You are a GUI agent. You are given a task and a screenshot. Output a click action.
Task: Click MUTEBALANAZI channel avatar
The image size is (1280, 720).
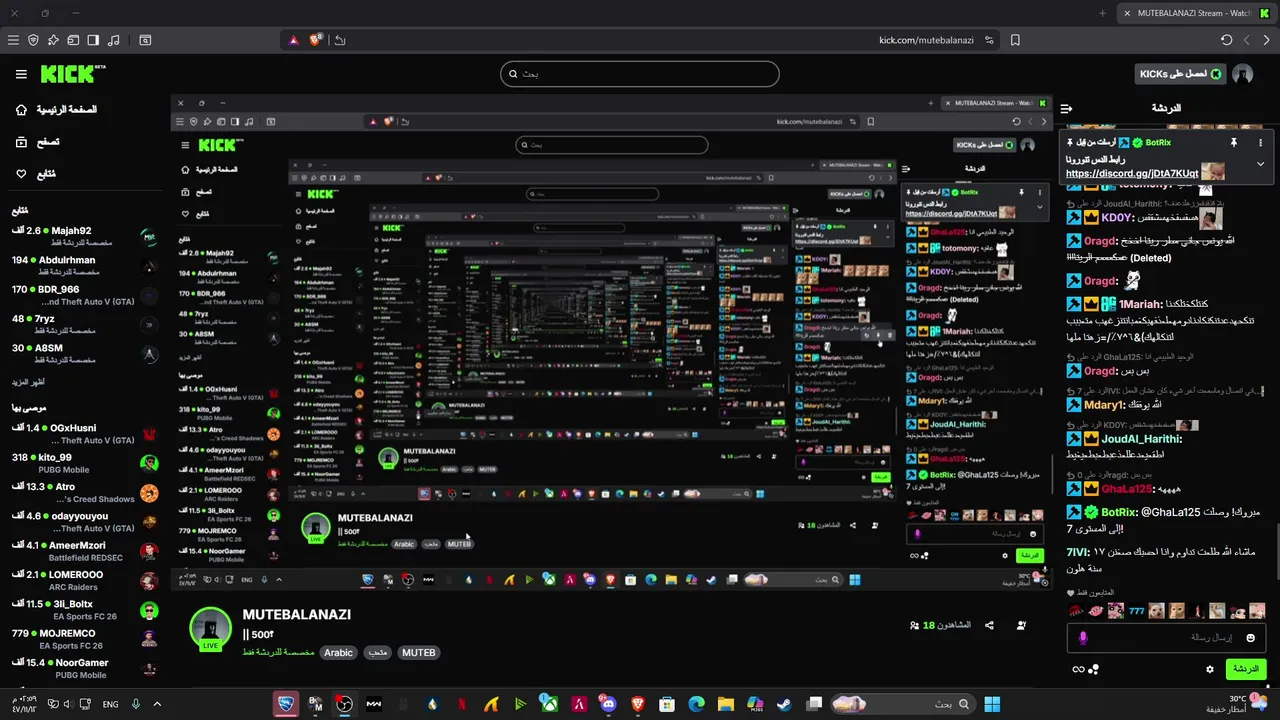click(210, 628)
